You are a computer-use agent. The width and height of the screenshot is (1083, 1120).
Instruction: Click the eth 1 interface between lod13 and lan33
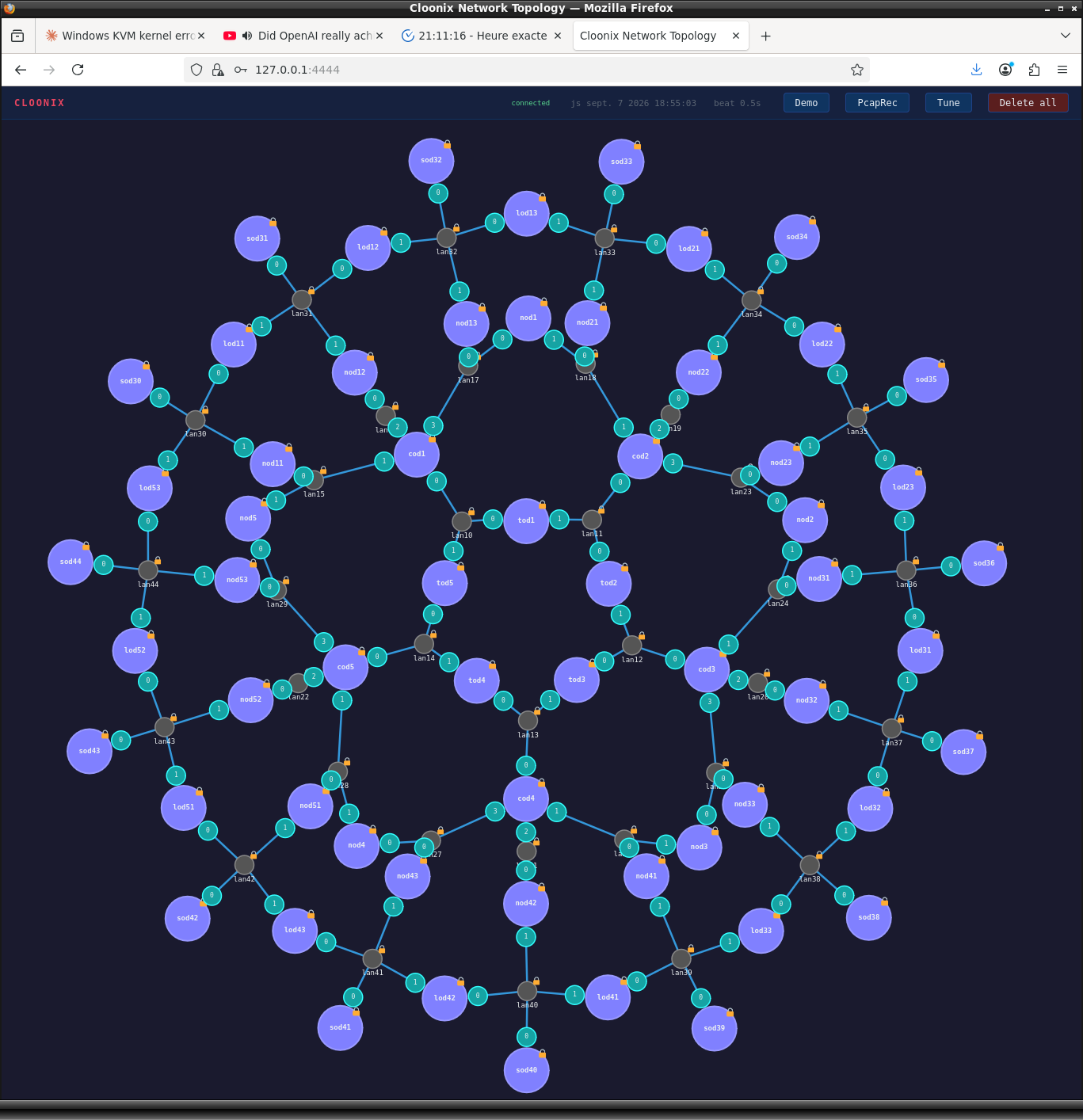pyautogui.click(x=559, y=222)
